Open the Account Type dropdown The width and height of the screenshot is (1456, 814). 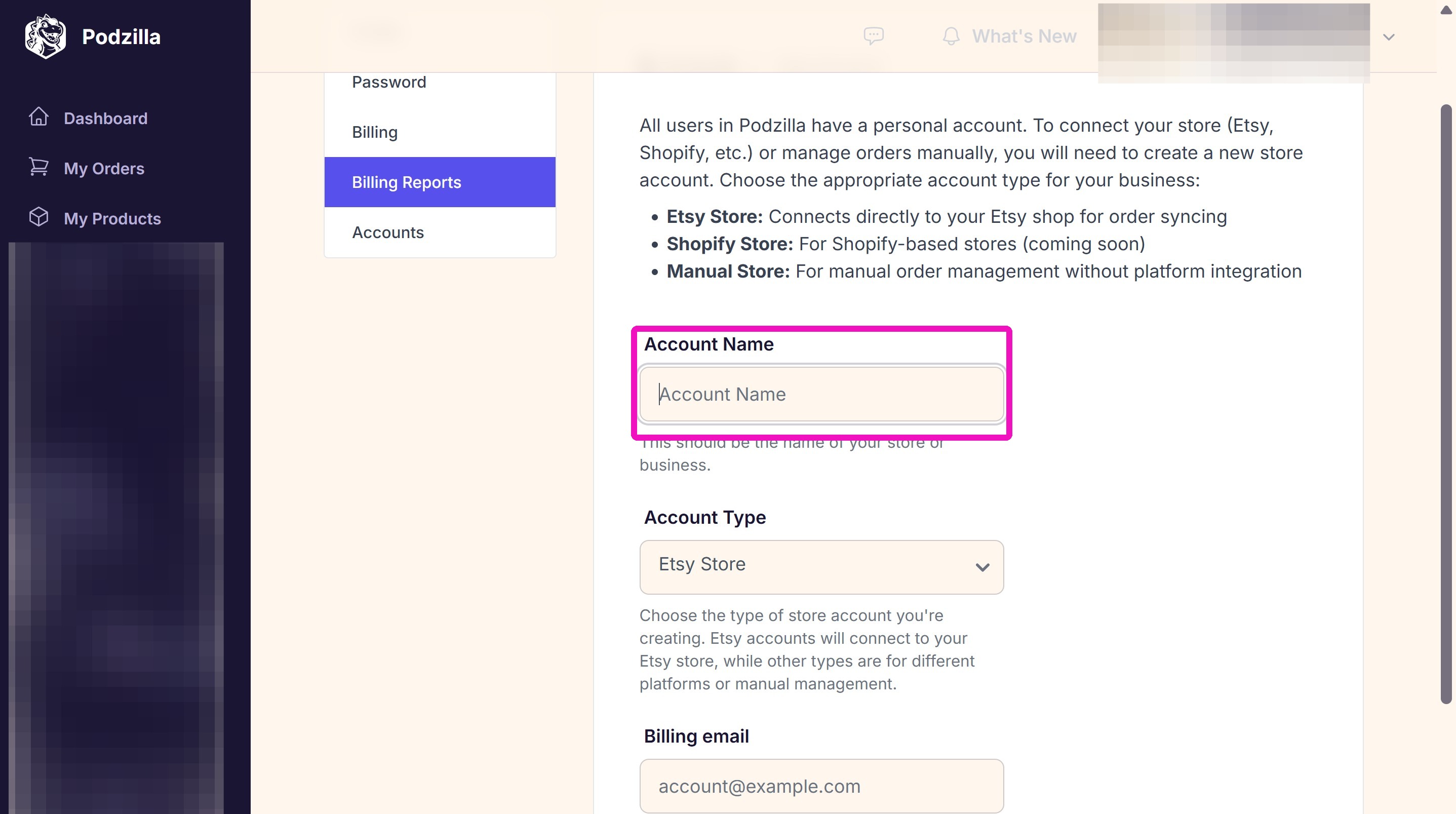point(821,566)
